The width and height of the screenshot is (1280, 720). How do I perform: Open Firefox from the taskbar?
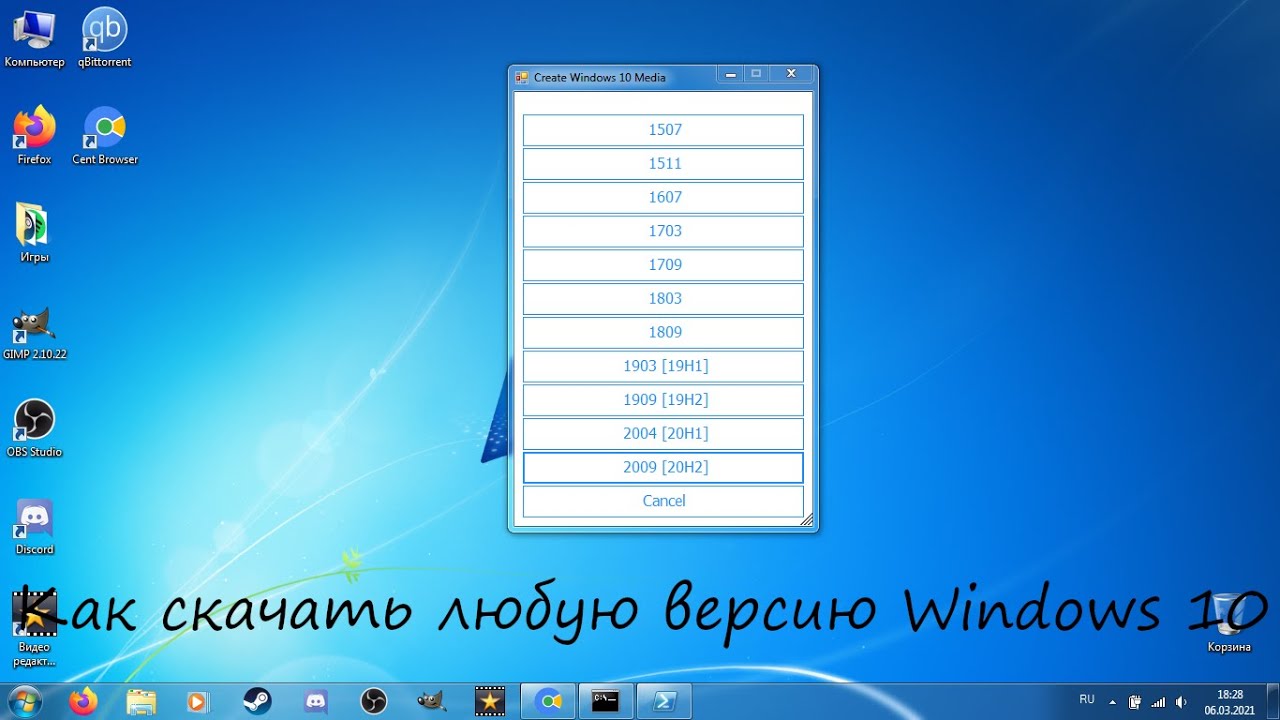point(84,702)
